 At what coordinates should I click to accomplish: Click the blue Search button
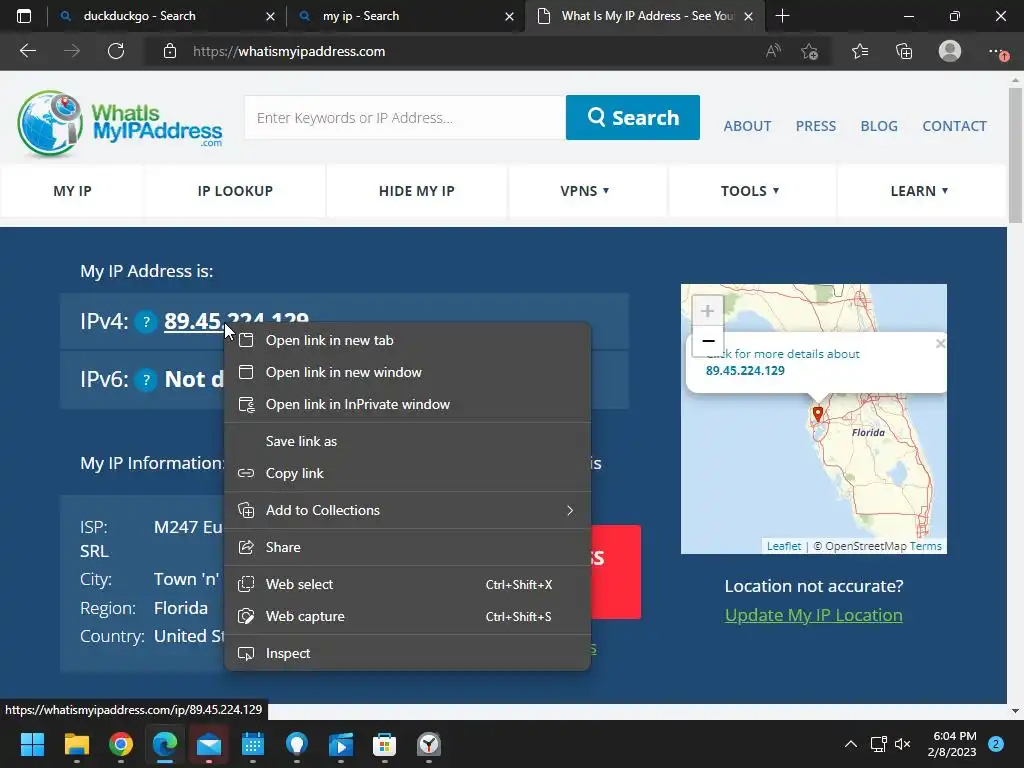pos(633,118)
